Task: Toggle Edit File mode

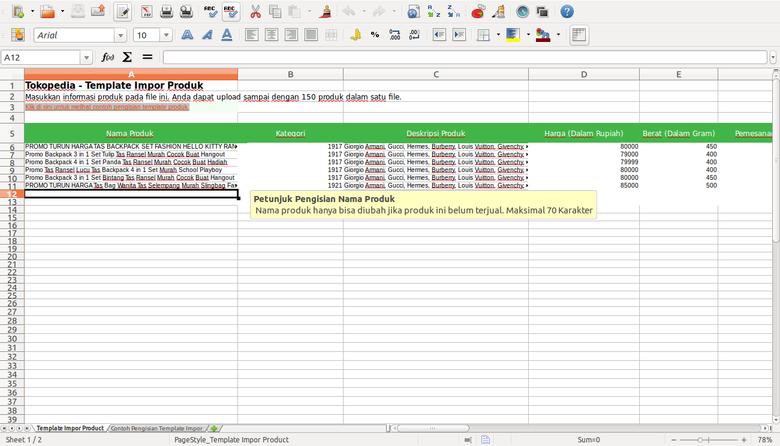Action: coord(123,12)
